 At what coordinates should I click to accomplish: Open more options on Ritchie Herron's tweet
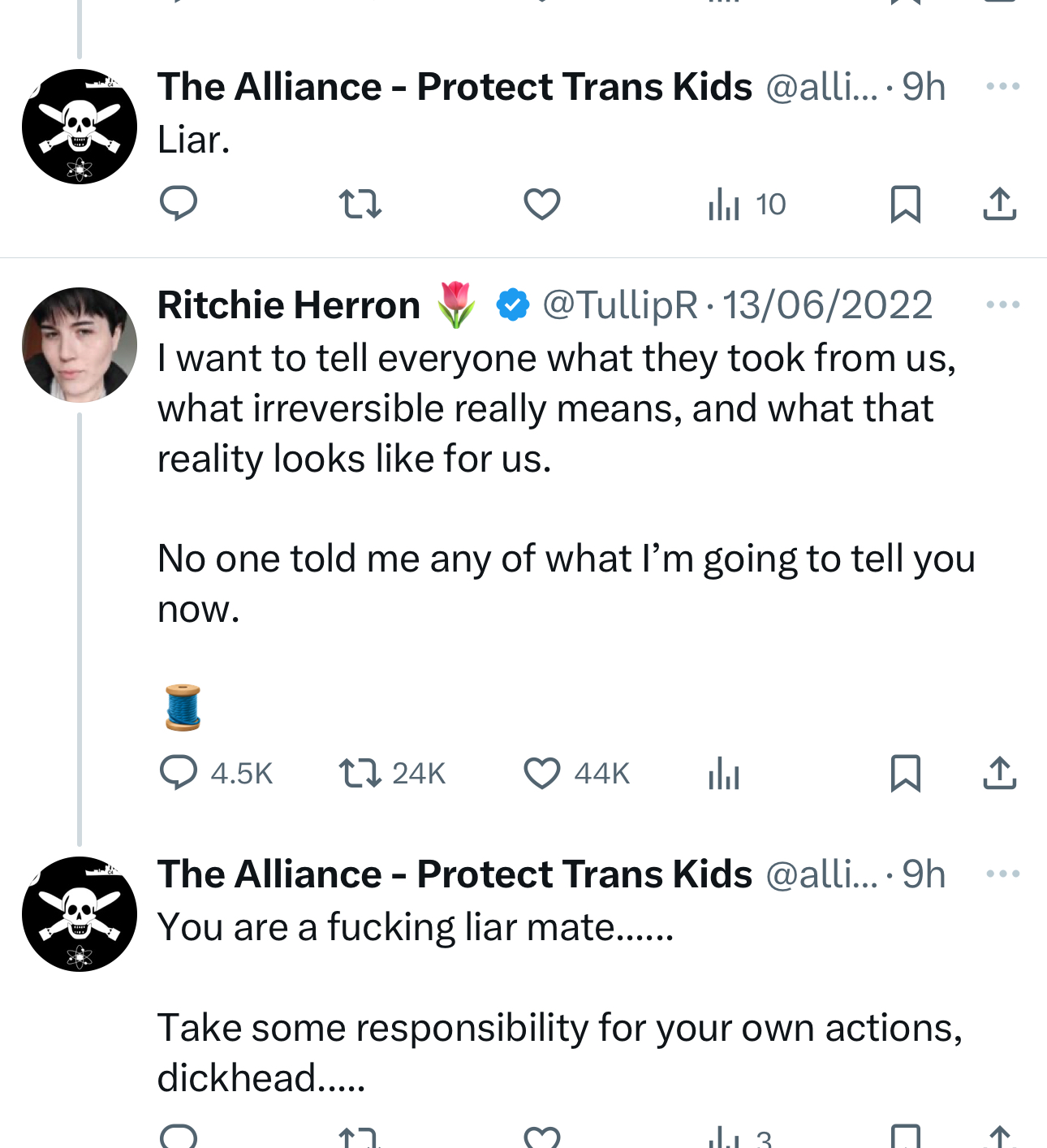coord(1002,305)
